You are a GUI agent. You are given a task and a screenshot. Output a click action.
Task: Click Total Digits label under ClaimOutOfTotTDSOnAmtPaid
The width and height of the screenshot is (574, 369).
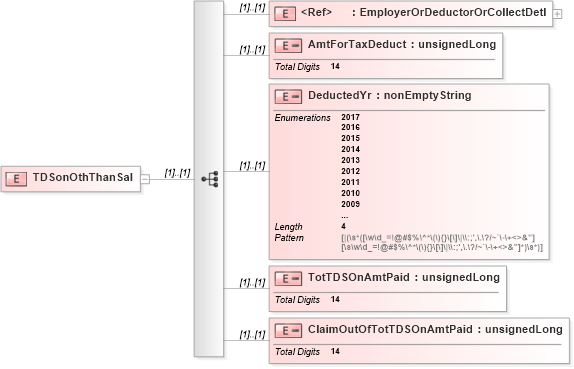pos(297,352)
